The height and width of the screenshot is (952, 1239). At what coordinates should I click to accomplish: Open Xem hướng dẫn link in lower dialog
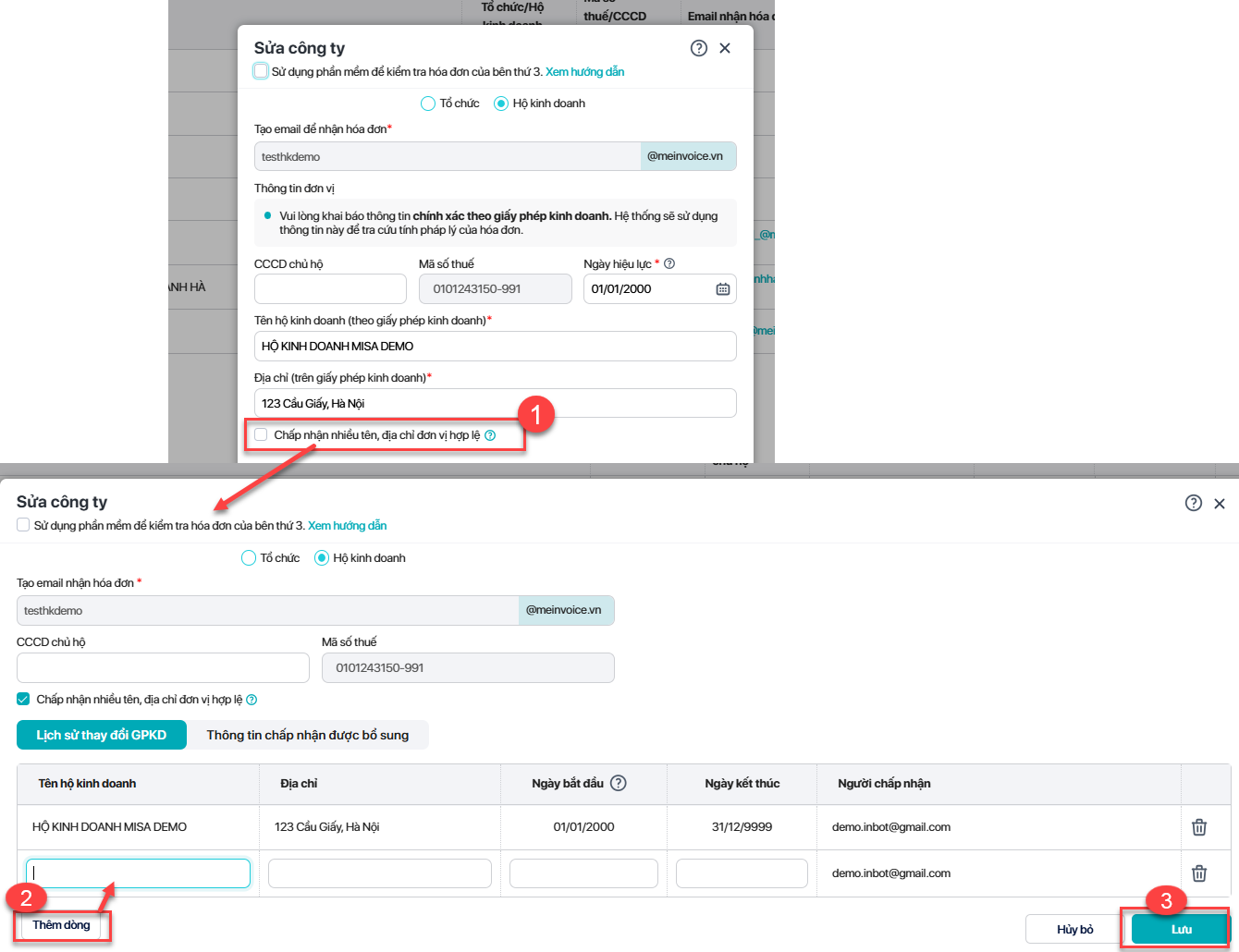[x=347, y=526]
